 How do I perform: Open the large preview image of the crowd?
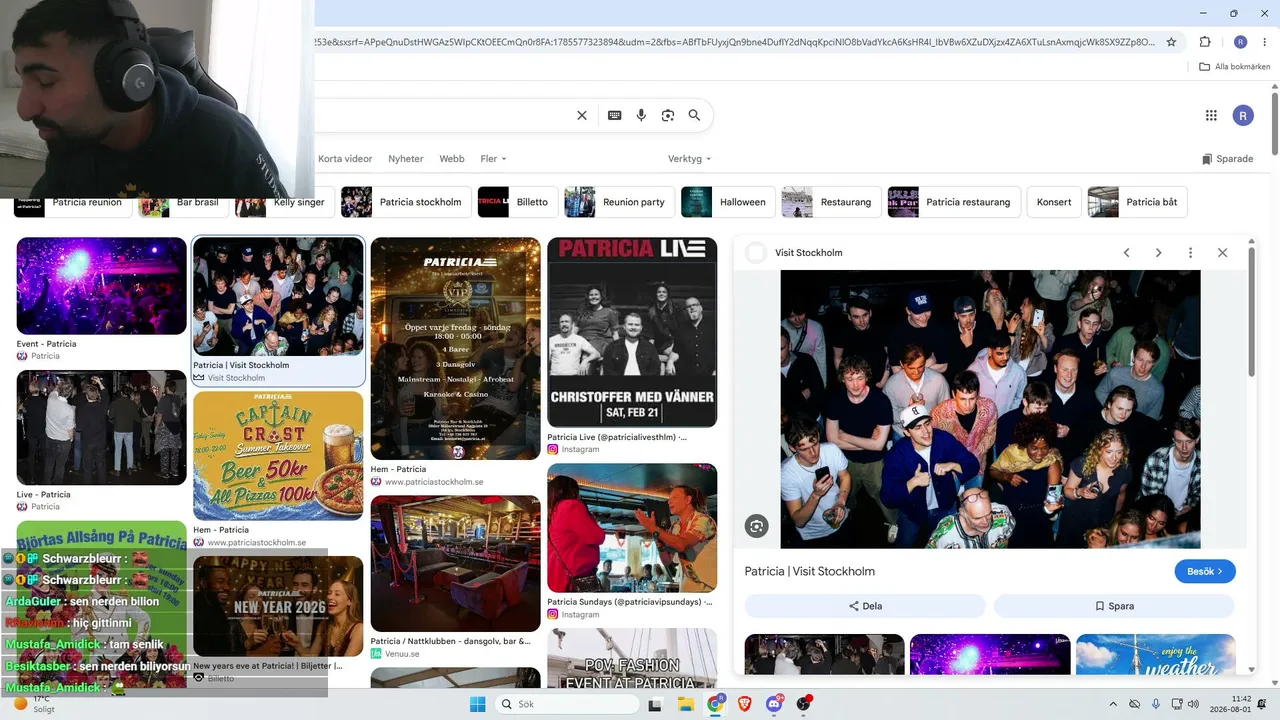(x=990, y=409)
